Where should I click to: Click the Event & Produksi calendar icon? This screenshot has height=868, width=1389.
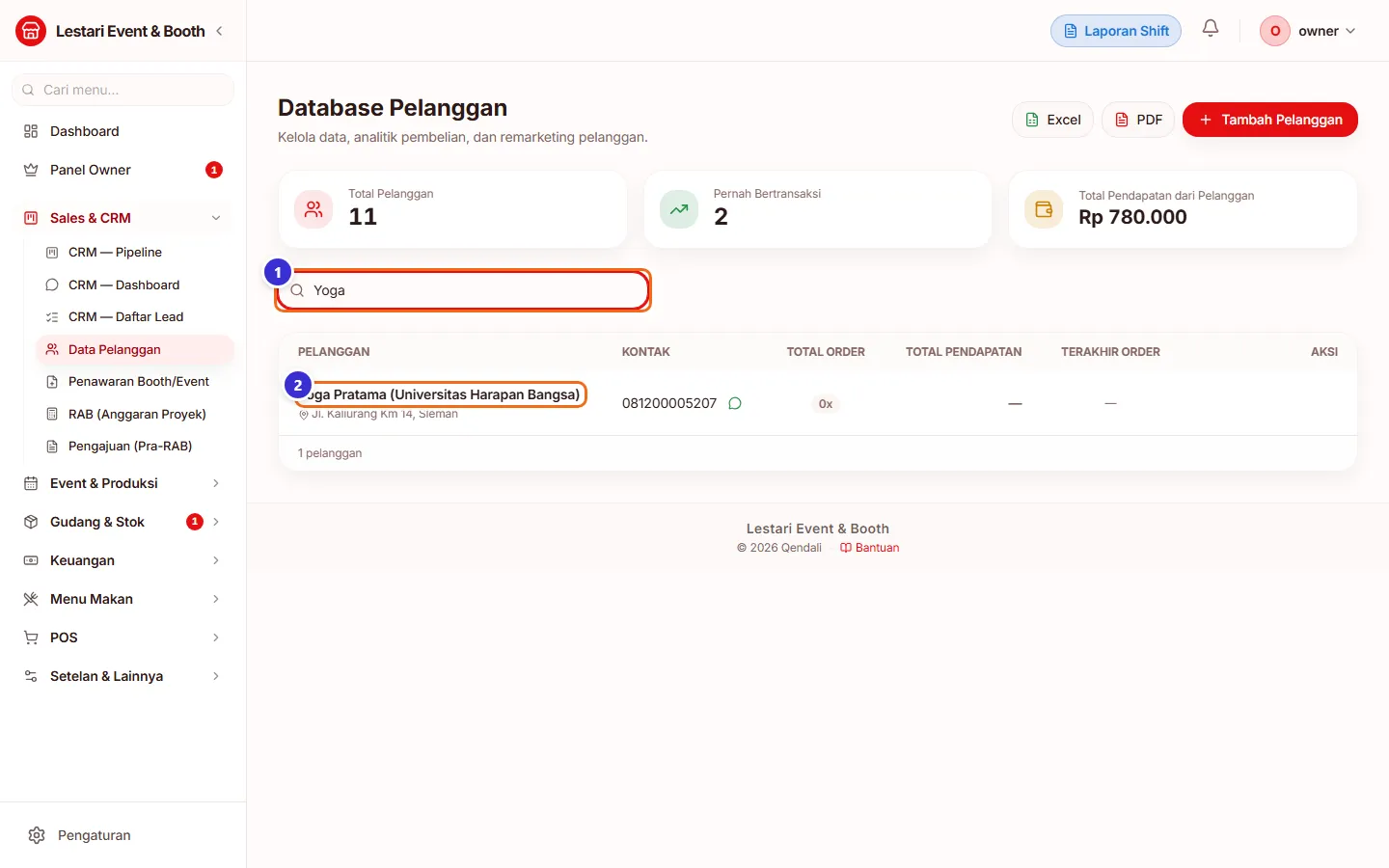click(x=31, y=483)
